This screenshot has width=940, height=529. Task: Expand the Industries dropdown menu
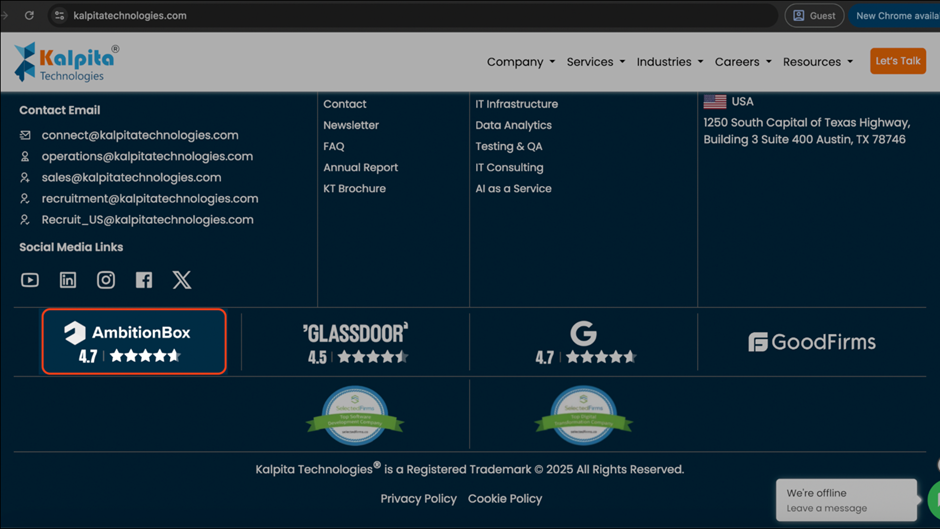pyautogui.click(x=669, y=62)
